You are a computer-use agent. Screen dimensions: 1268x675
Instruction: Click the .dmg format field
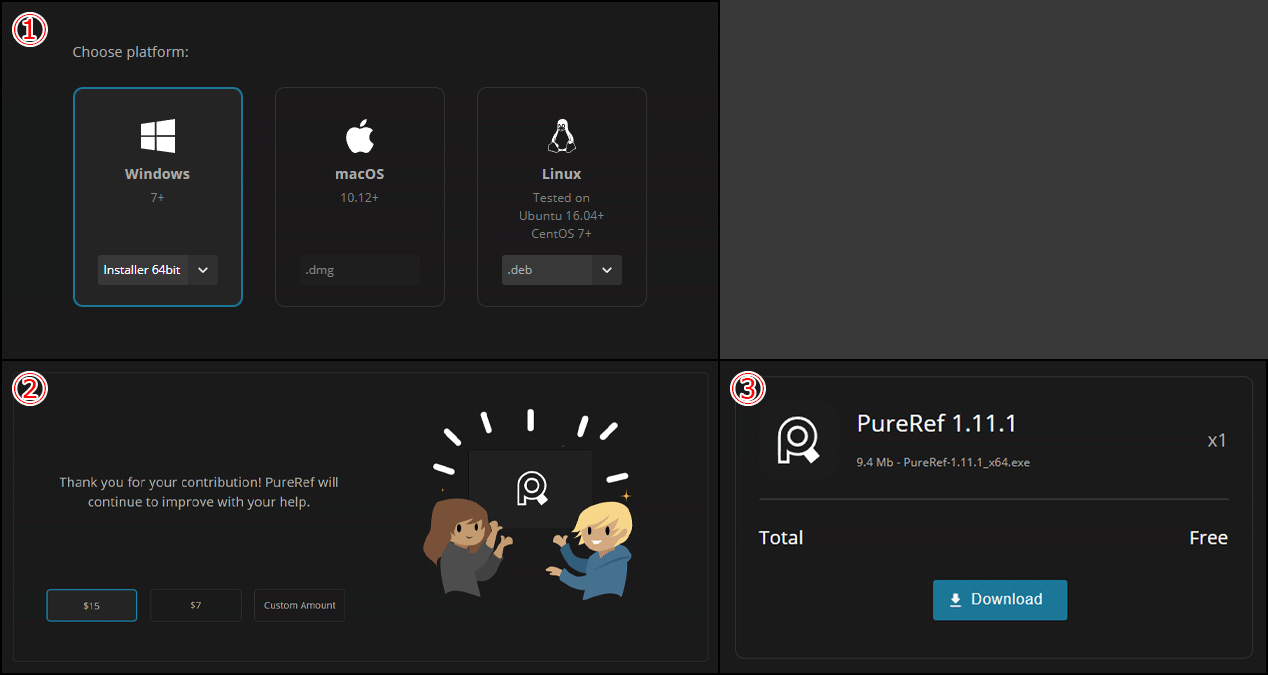pyautogui.click(x=359, y=270)
